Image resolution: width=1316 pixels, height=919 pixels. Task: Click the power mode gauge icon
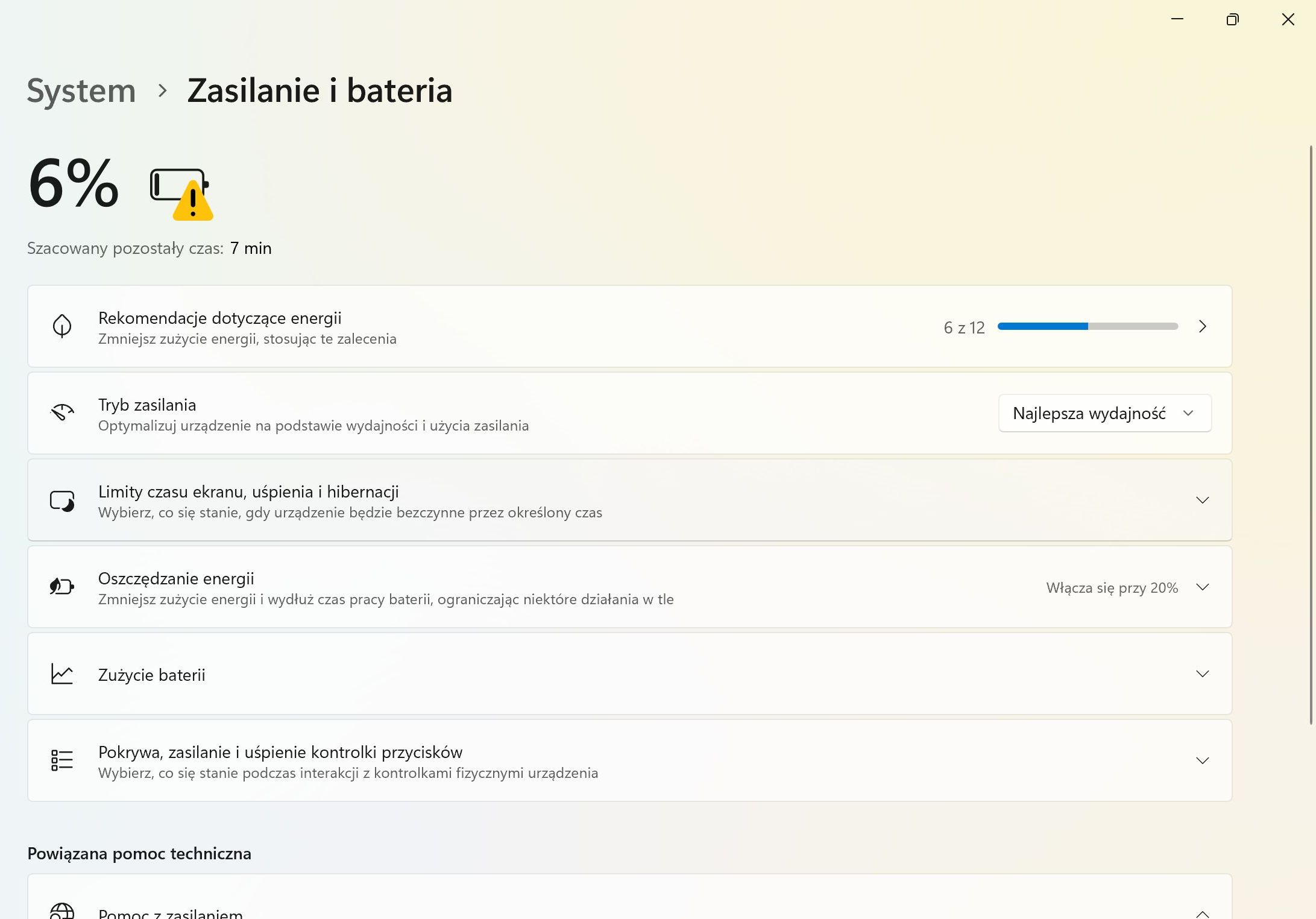tap(62, 413)
